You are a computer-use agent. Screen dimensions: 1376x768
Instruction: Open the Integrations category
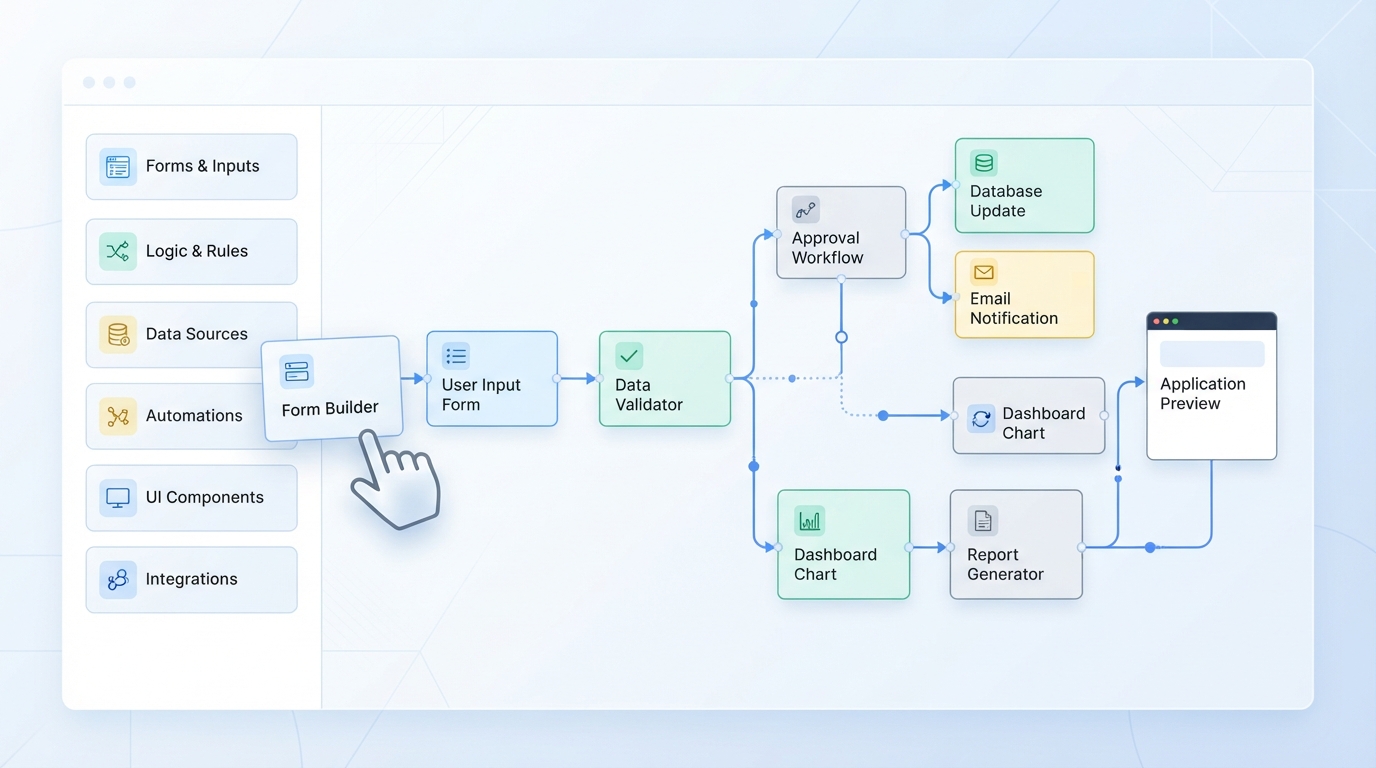[x=192, y=580]
